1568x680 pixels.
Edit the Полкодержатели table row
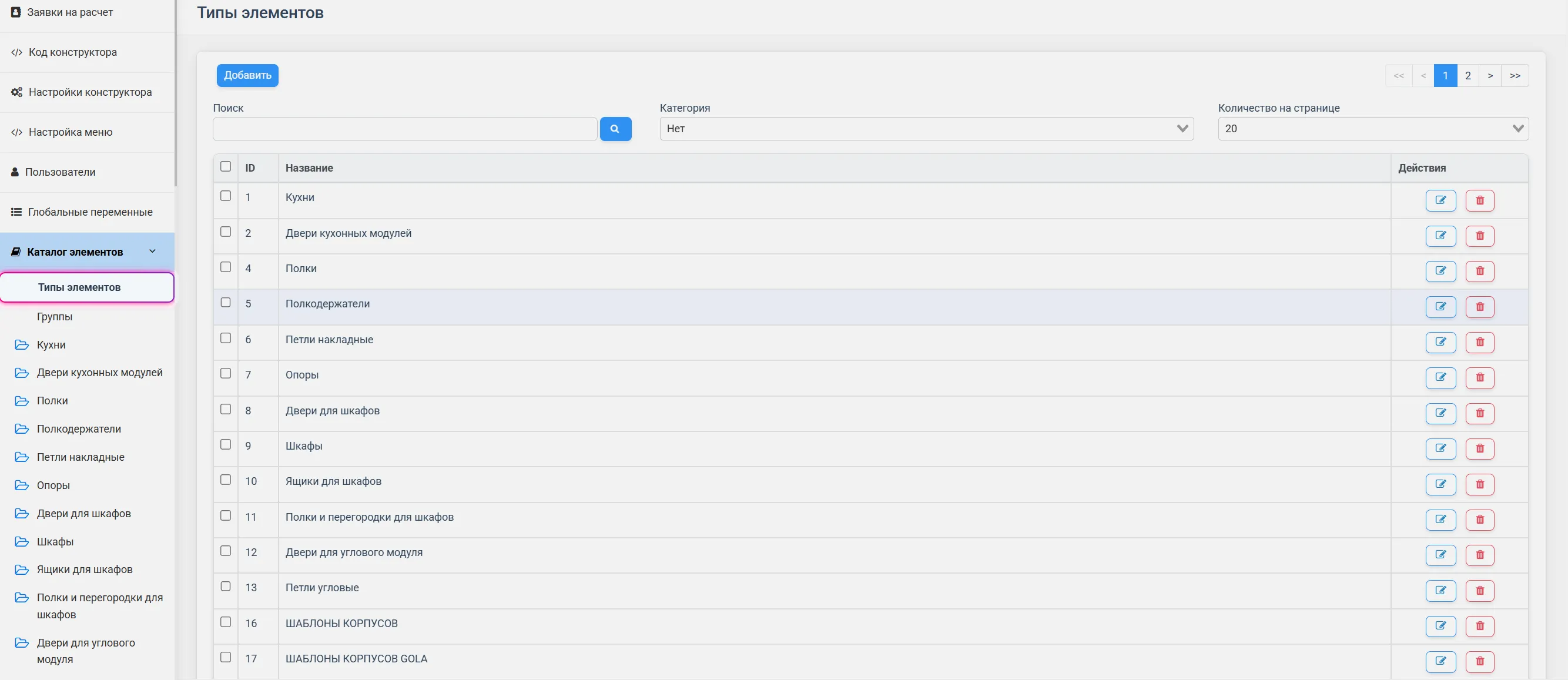click(x=1440, y=307)
